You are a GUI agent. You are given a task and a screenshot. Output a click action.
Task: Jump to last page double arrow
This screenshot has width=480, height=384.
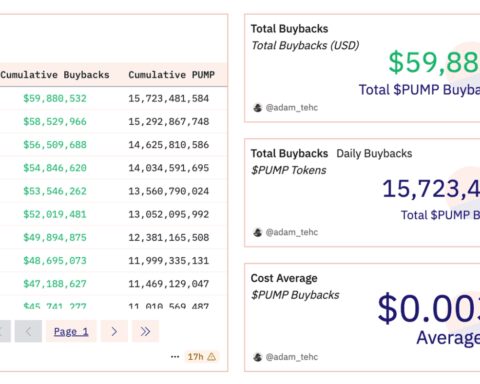pos(145,331)
